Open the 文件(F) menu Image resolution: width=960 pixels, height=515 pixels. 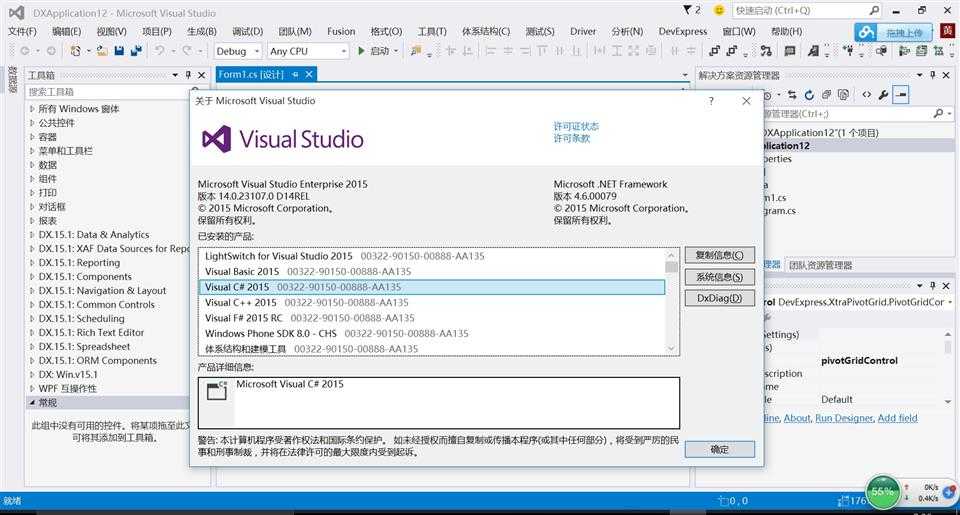pos(22,31)
